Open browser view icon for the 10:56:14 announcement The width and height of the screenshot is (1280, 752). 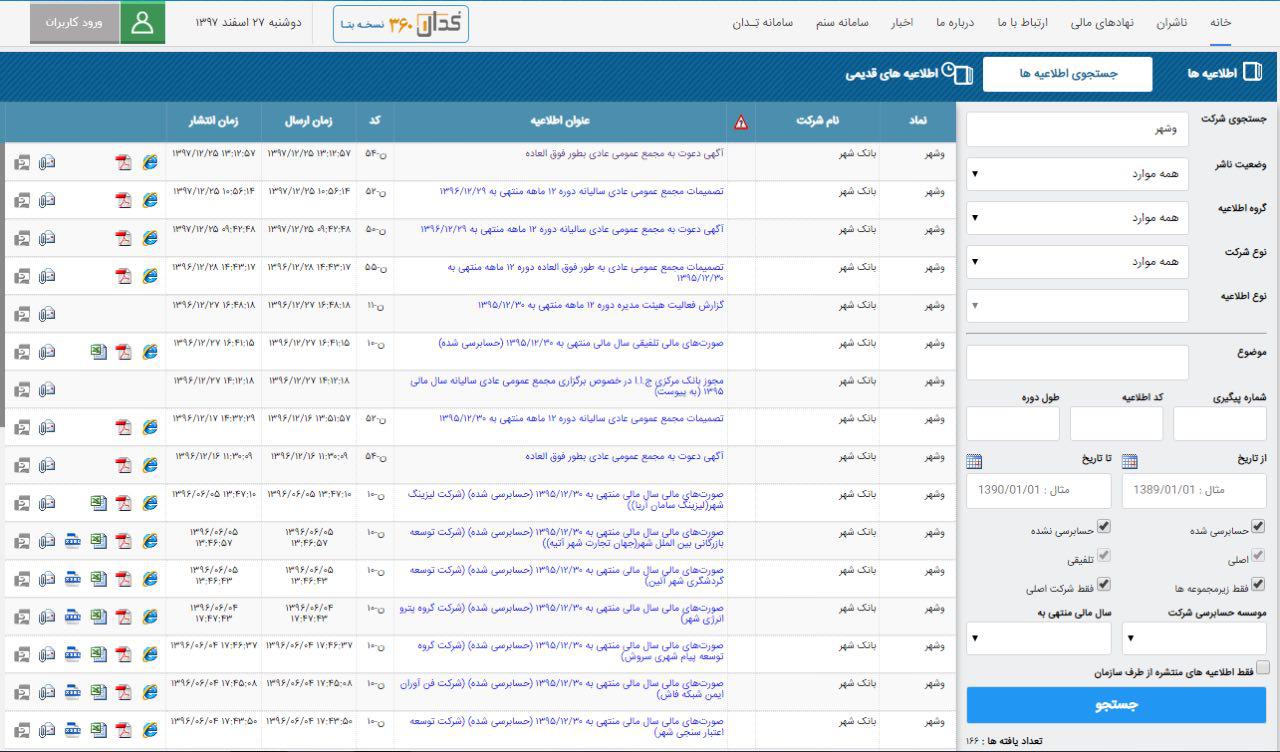[150, 200]
